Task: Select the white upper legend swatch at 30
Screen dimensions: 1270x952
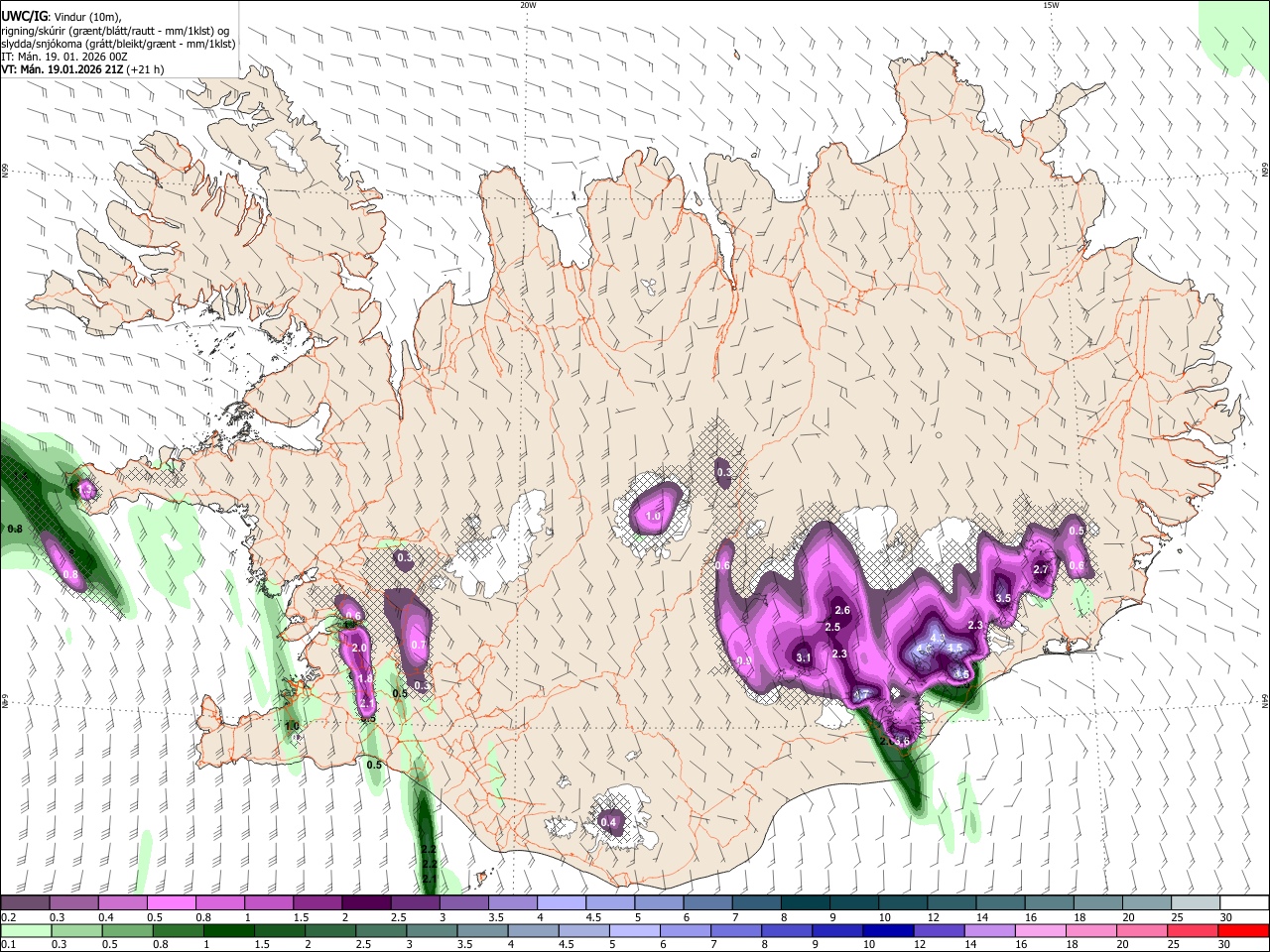Action: pos(1244,902)
